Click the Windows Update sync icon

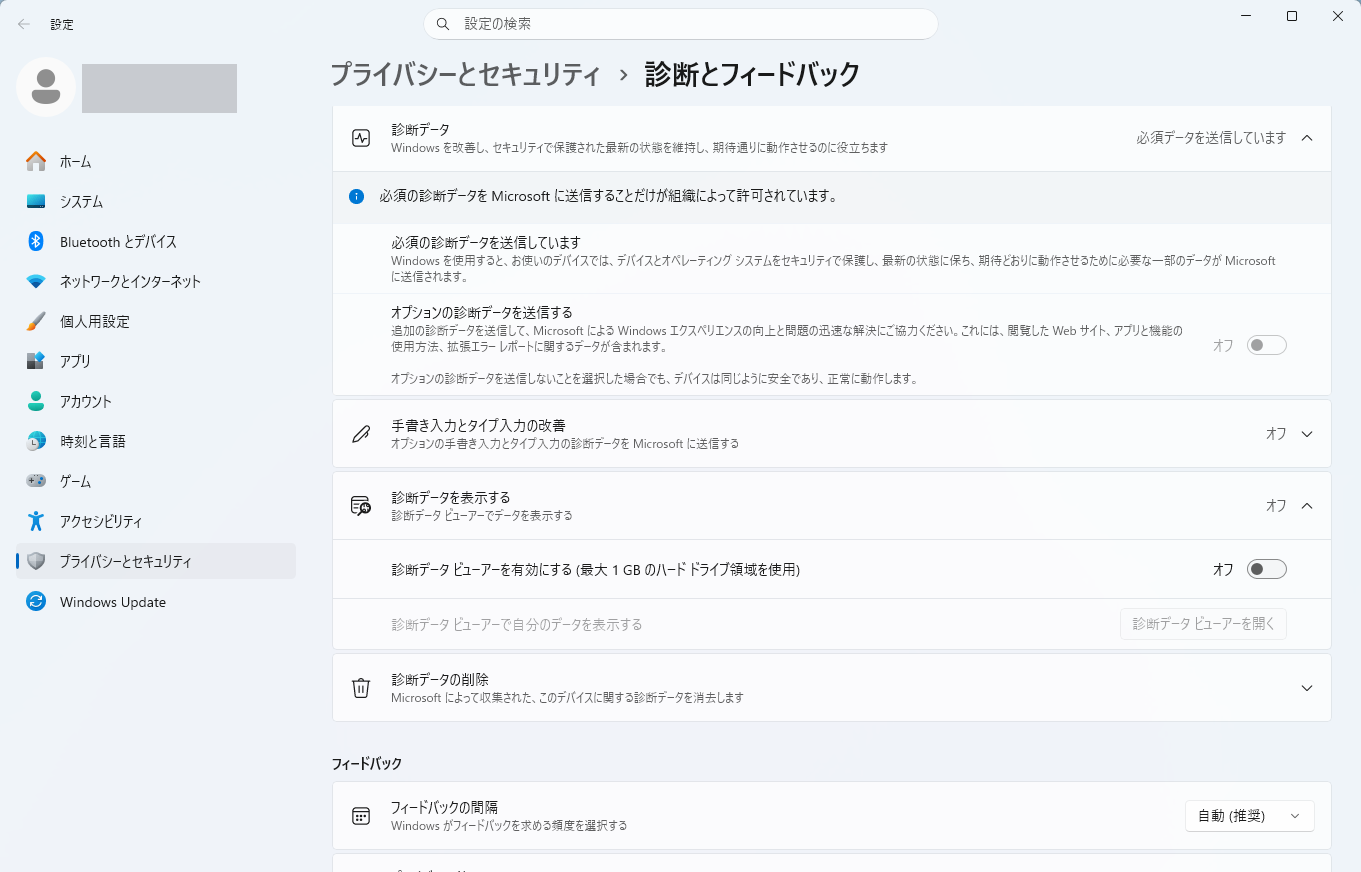coord(36,602)
